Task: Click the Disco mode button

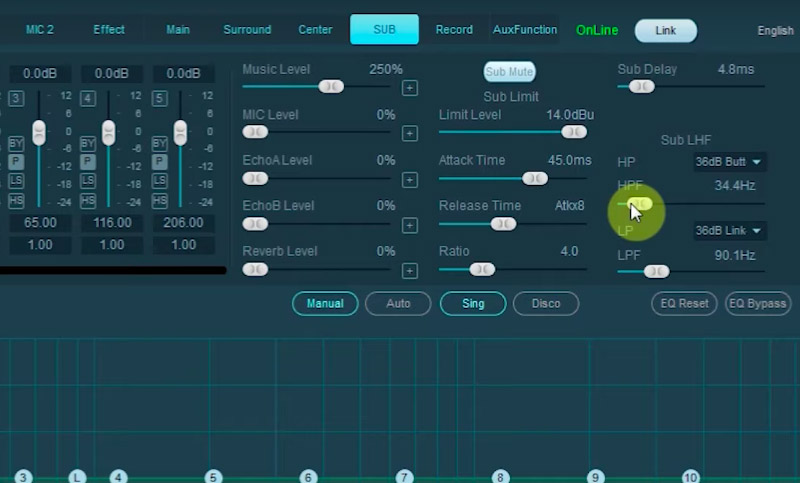Action: click(x=546, y=304)
